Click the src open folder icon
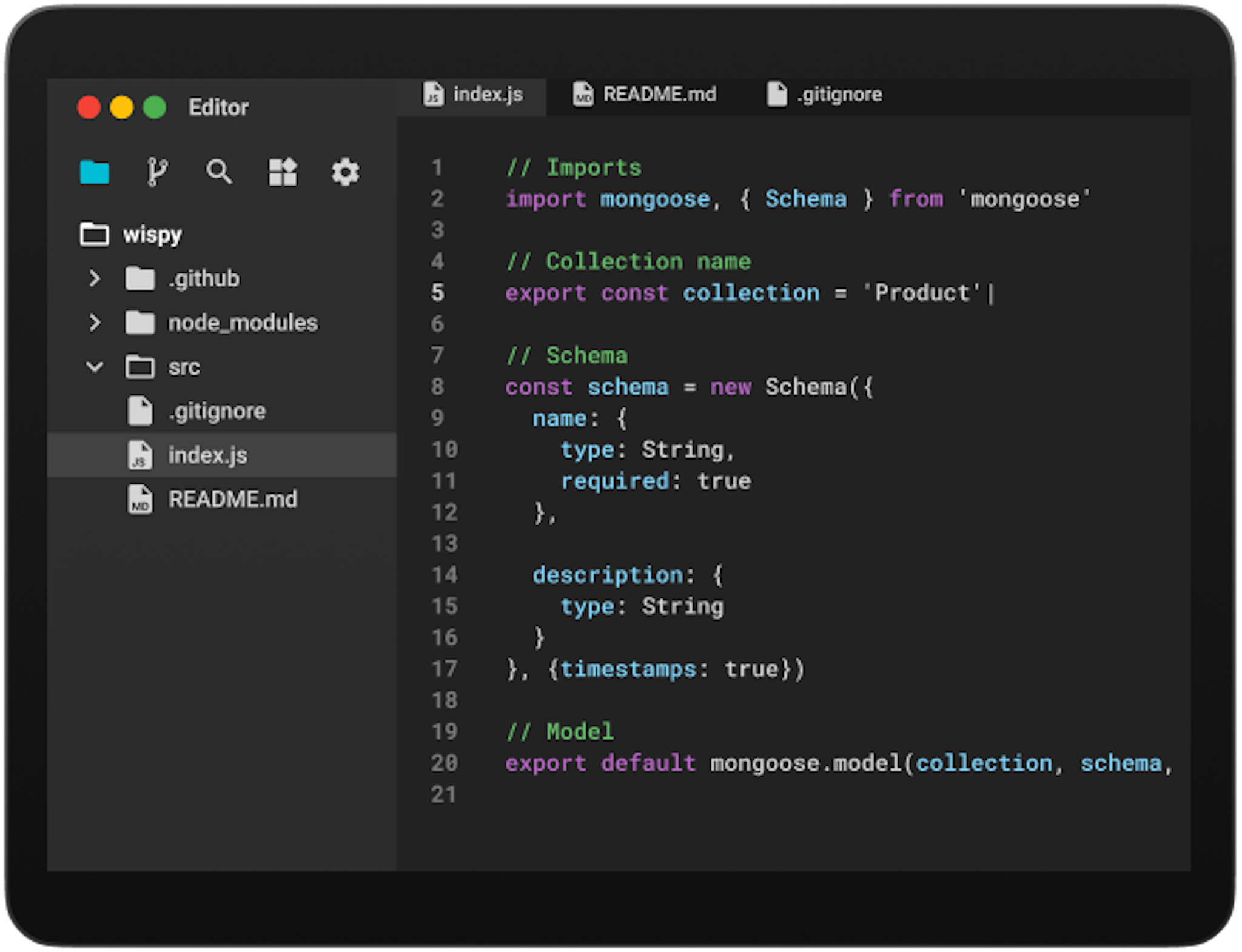The image size is (1242, 952). tap(140, 367)
